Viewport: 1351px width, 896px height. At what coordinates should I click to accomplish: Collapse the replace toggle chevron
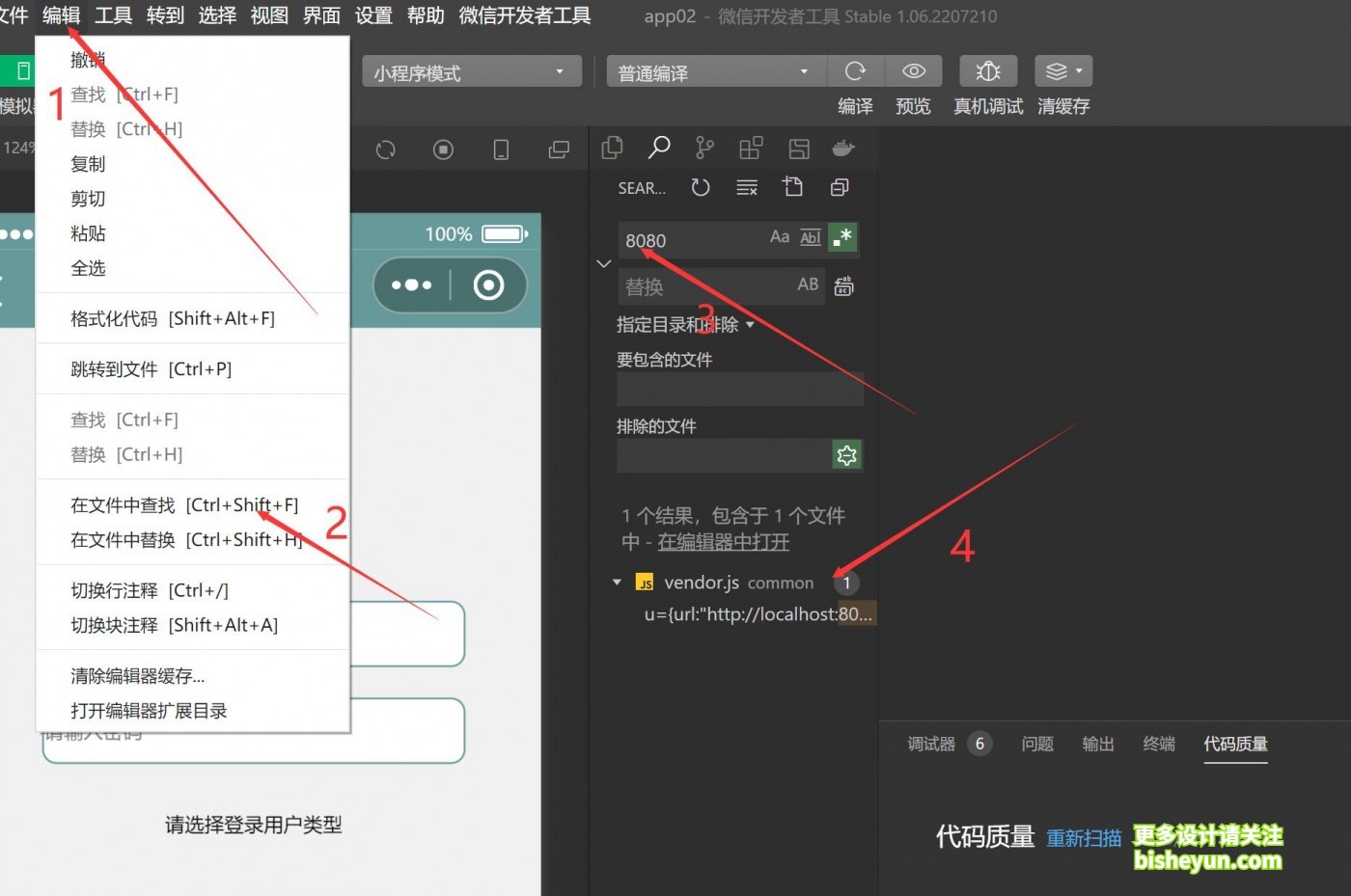(x=604, y=263)
